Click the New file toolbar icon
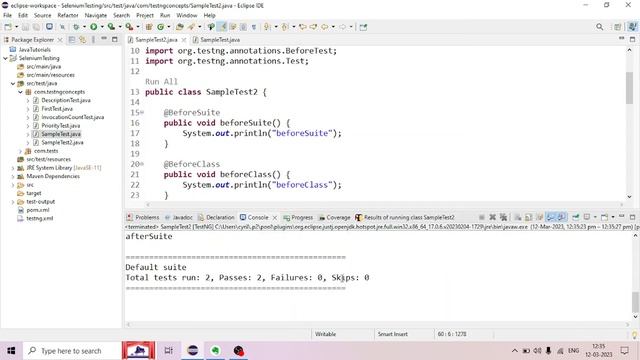The width and height of the screenshot is (640, 360). pyautogui.click(x=8, y=27)
